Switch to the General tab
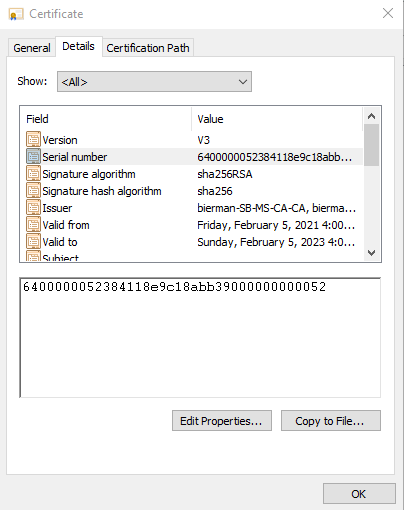This screenshot has height=510, width=404. [32, 48]
